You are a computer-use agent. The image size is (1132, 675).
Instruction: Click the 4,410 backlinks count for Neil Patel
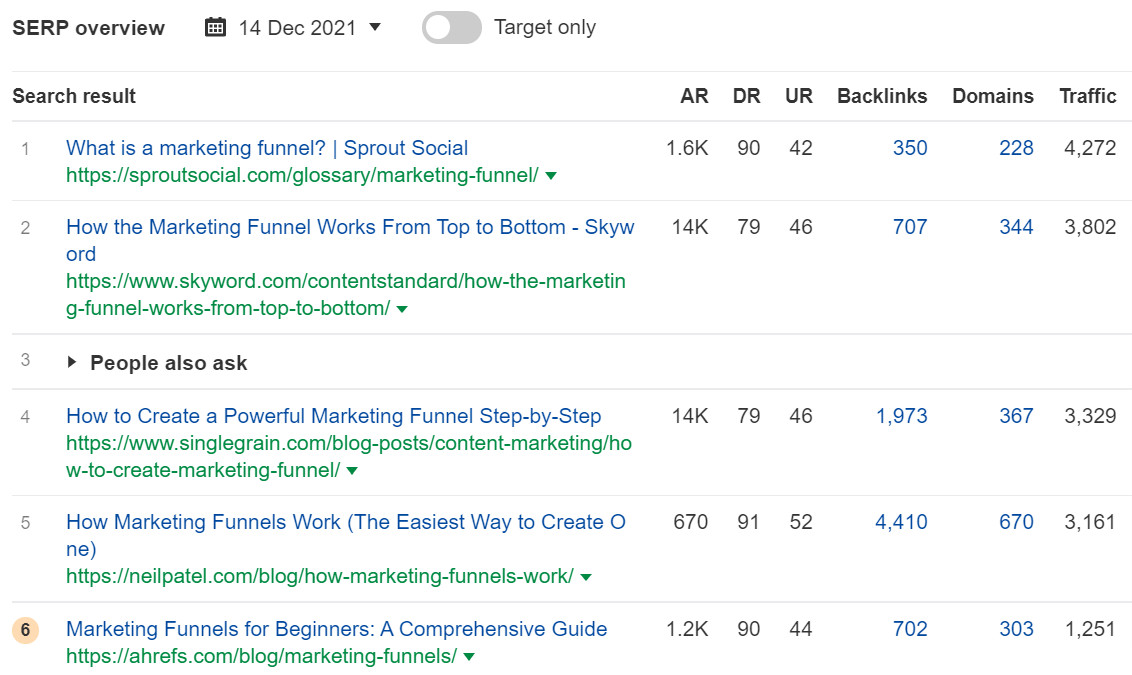click(901, 522)
